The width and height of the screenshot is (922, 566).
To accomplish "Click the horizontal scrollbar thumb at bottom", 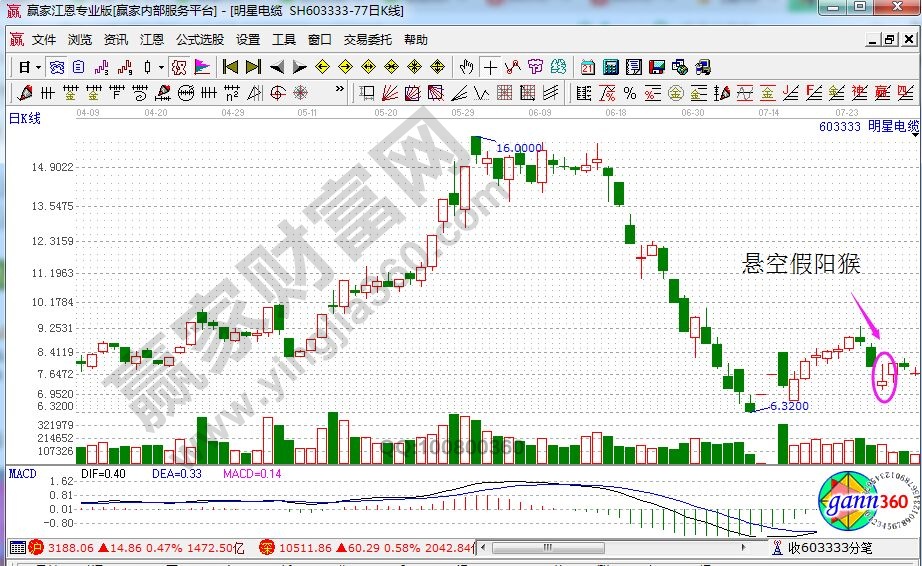I will 548,548.
